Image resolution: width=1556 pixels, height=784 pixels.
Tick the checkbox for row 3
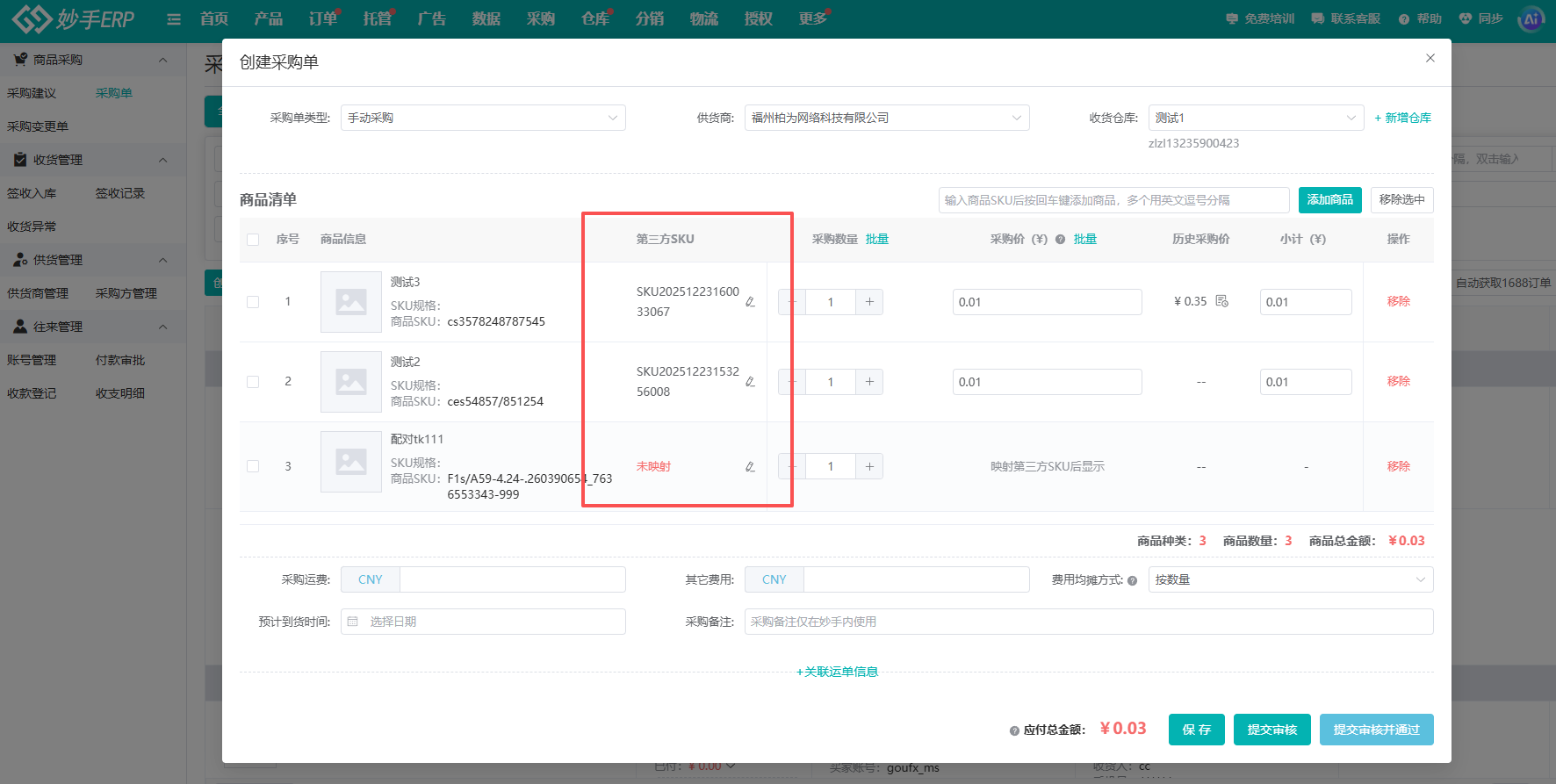tap(253, 467)
